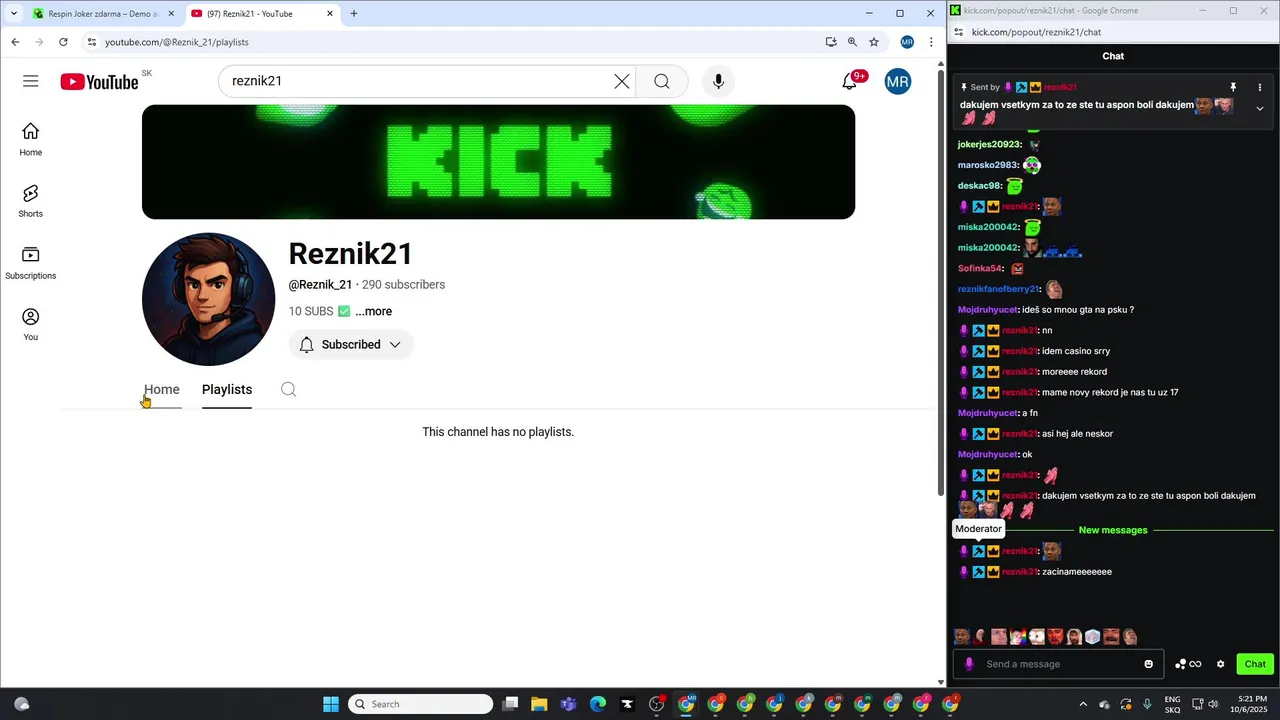Open File Explorer from taskbar
The width and height of the screenshot is (1280, 720).
(539, 704)
